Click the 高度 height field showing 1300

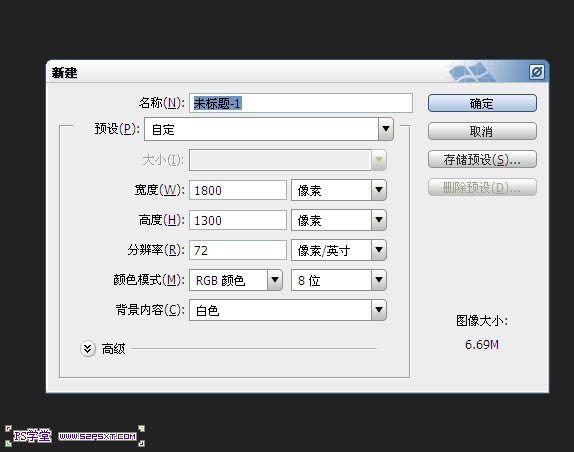pos(238,220)
